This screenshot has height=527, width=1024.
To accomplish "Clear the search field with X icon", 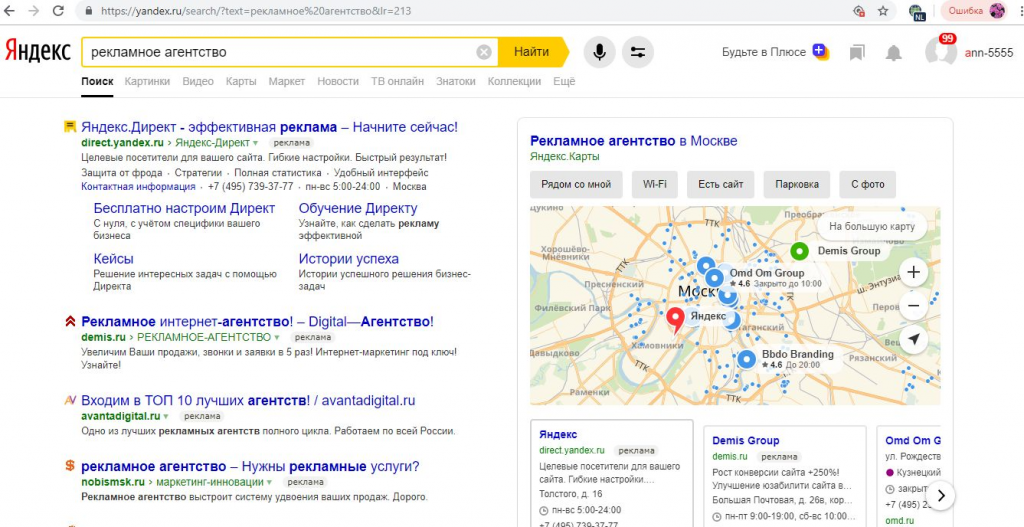I will 484,52.
